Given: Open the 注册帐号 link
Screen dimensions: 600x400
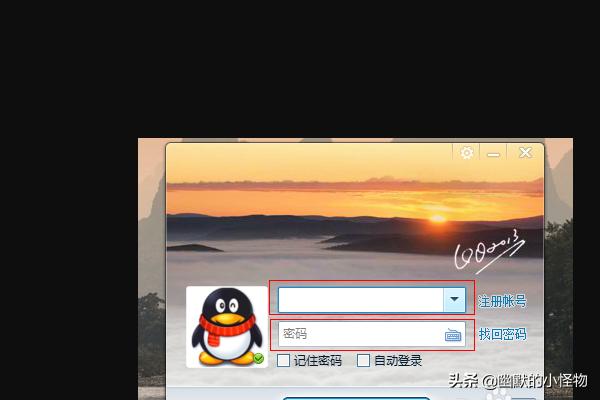Looking at the screenshot, I should pyautogui.click(x=502, y=301).
